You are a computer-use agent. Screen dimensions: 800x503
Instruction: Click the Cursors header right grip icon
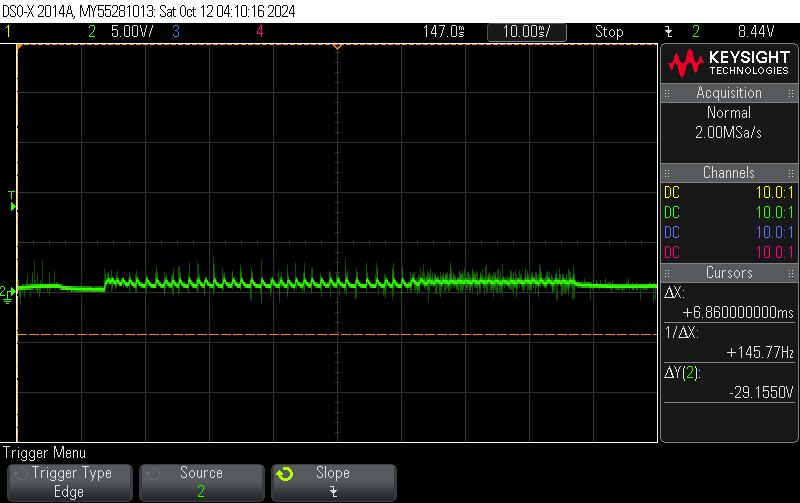point(791,273)
